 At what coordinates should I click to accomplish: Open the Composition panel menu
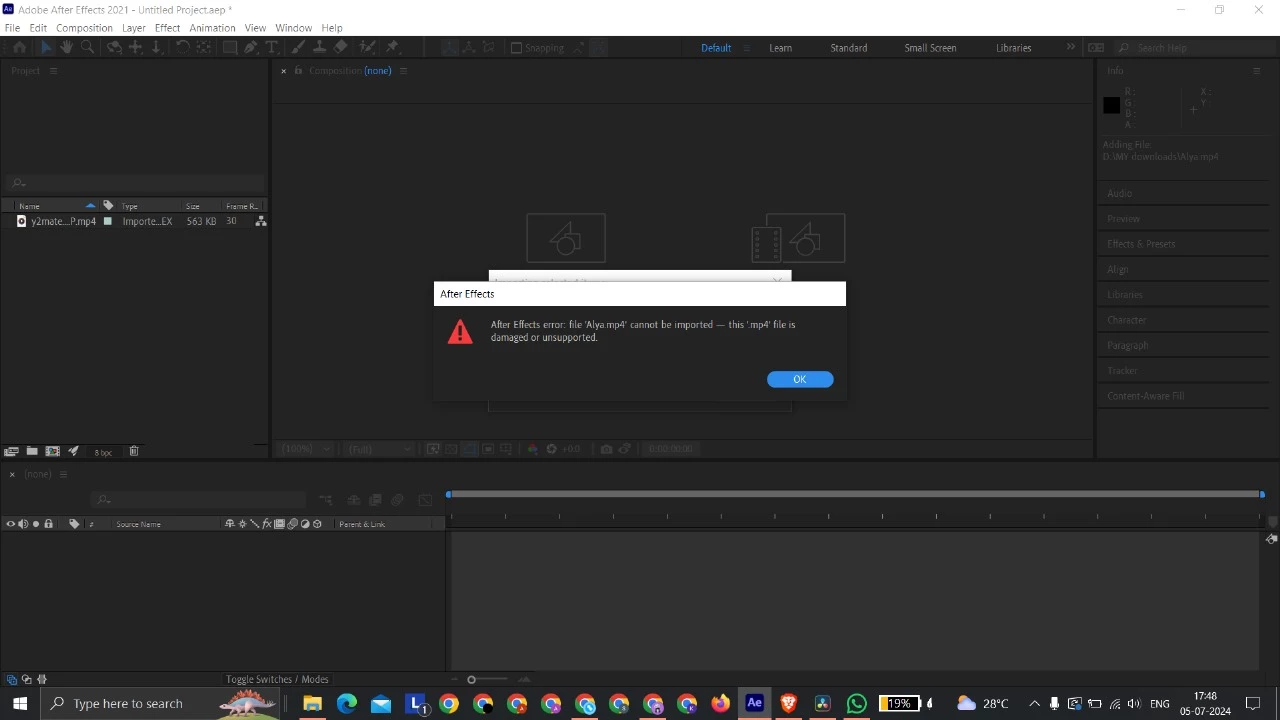click(403, 71)
